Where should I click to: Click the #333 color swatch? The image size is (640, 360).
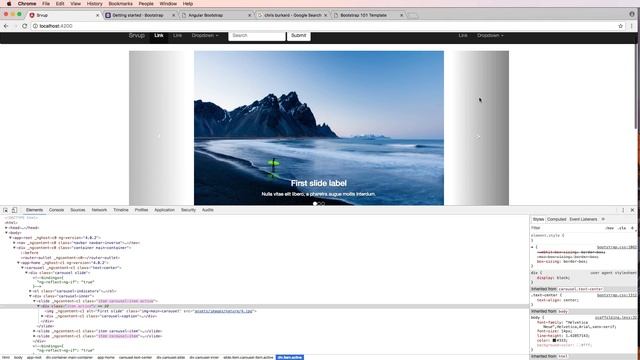point(554,340)
